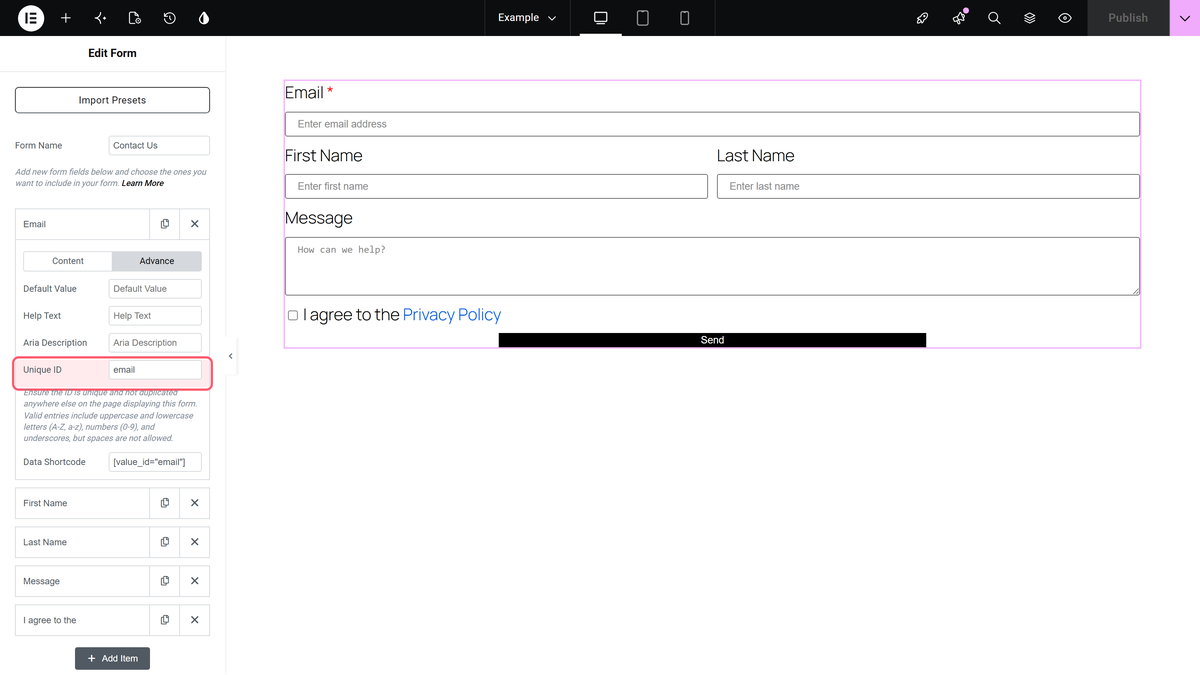This screenshot has height=675, width=1200.
Task: Click the Form Name input field
Action: pyautogui.click(x=159, y=146)
